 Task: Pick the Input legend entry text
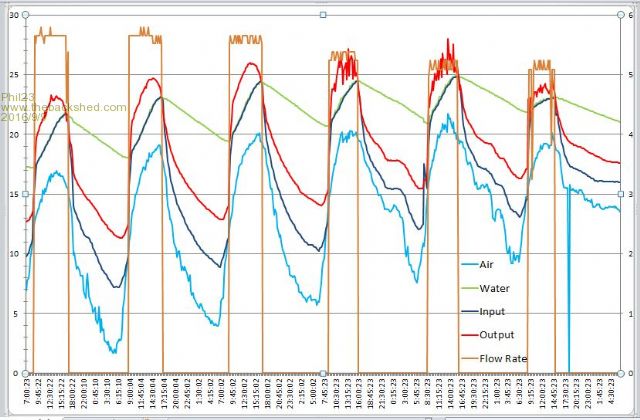(x=493, y=311)
